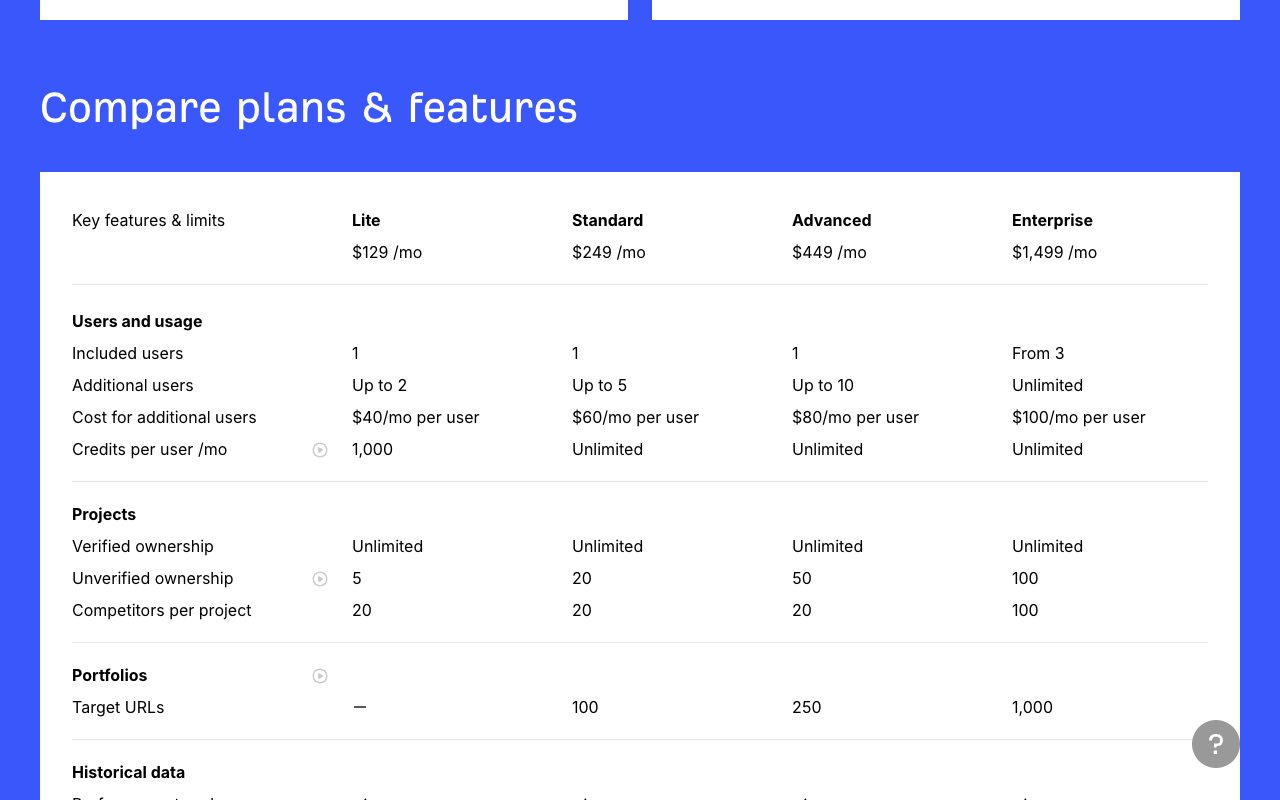The width and height of the screenshot is (1280, 800).
Task: Open the help question mark button
Action: pyautogui.click(x=1216, y=744)
